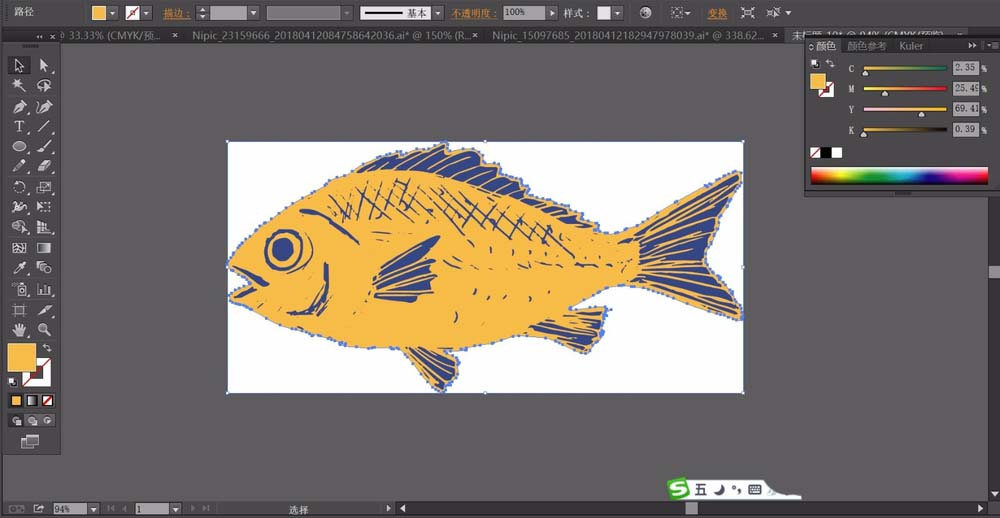This screenshot has height=518, width=1000.
Task: Select the Ellipse shape tool
Action: tap(19, 147)
